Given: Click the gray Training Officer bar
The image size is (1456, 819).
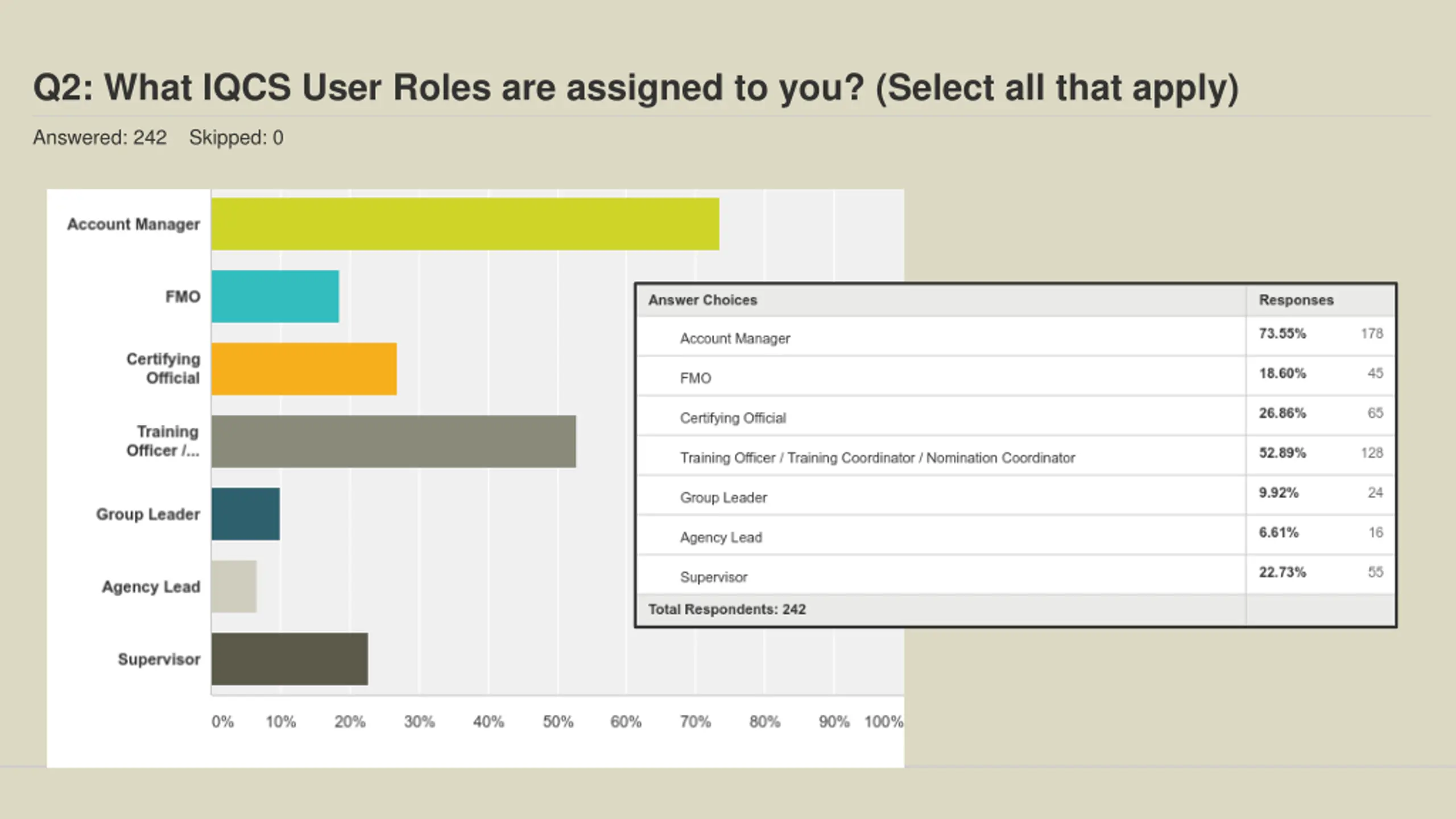Looking at the screenshot, I should click(394, 441).
